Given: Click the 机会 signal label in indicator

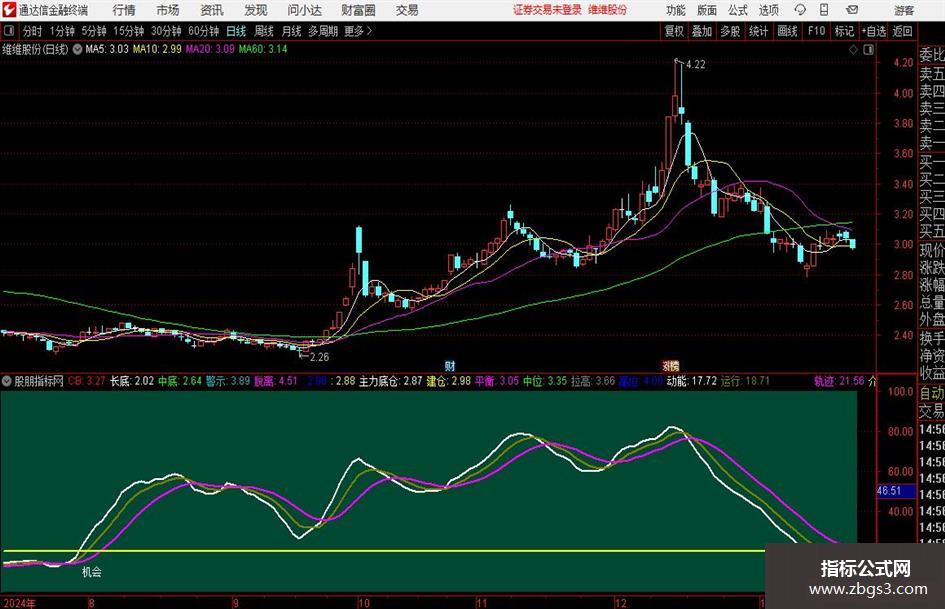Looking at the screenshot, I should 92,572.
